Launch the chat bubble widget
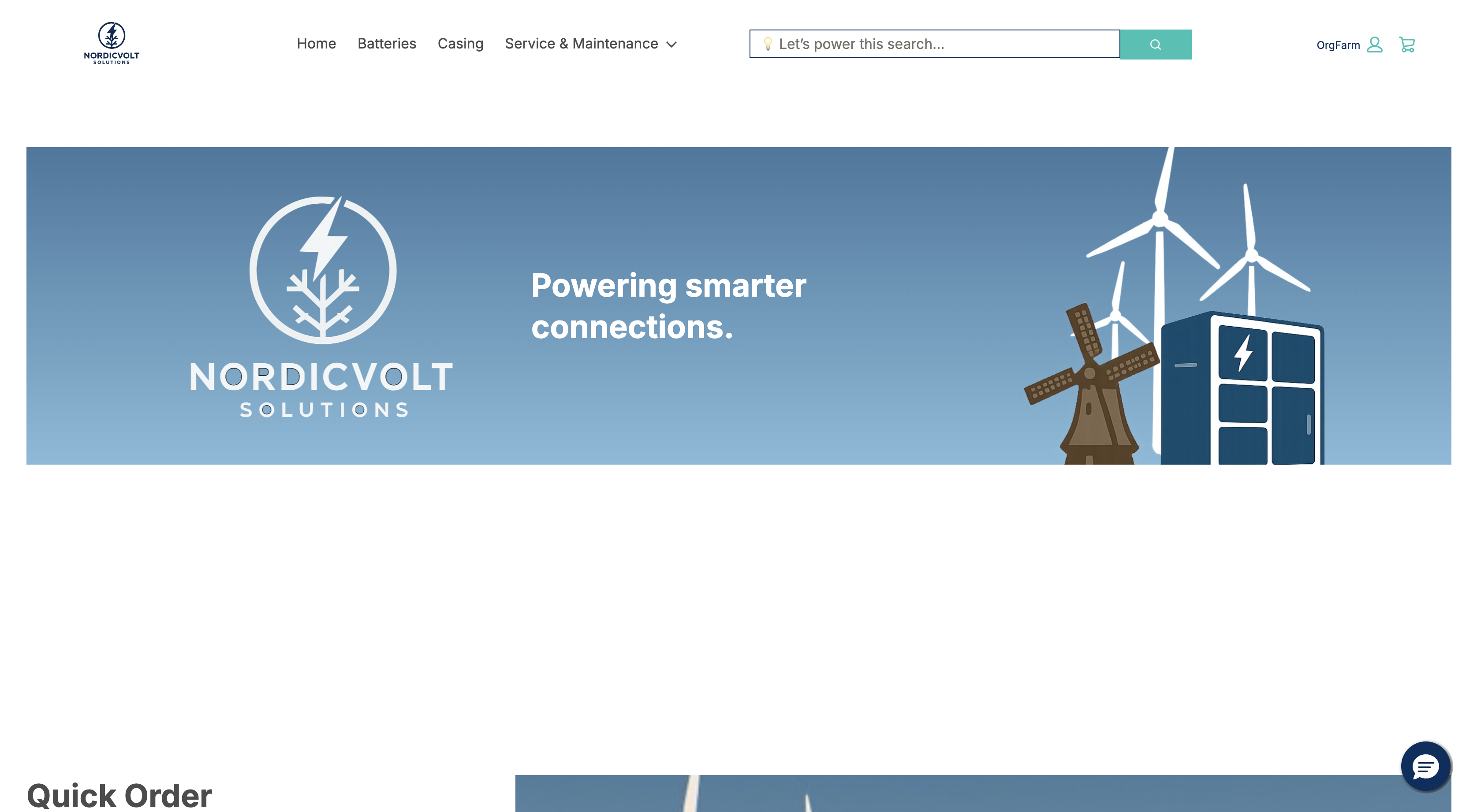 1425,767
